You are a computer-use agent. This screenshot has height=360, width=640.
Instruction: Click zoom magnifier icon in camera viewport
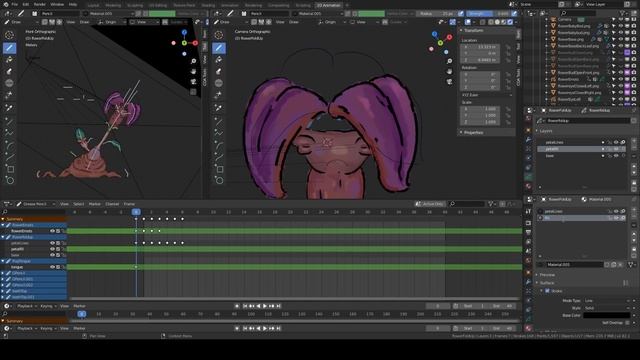pyautogui.click(x=449, y=61)
